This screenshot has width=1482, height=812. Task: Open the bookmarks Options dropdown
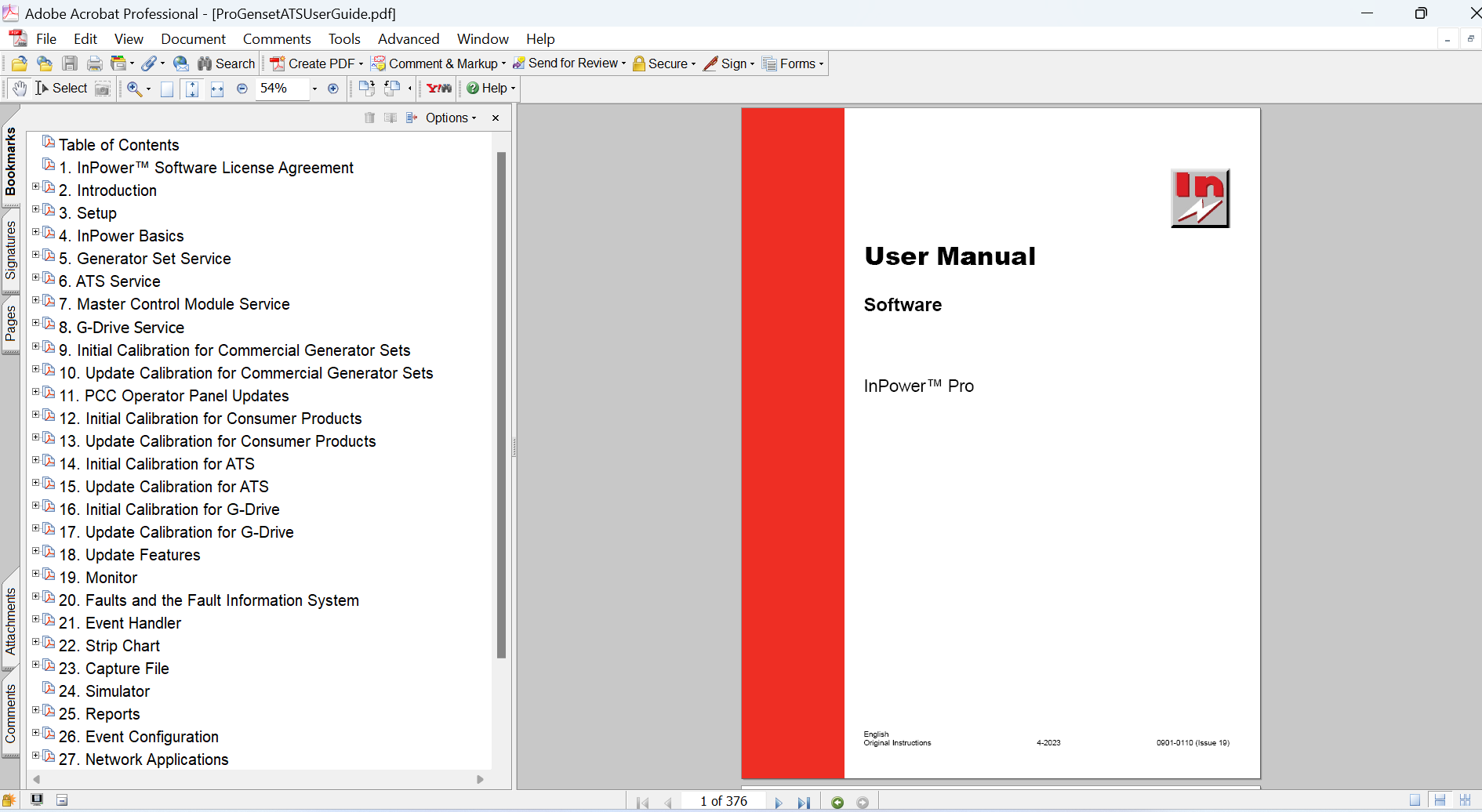(x=451, y=118)
